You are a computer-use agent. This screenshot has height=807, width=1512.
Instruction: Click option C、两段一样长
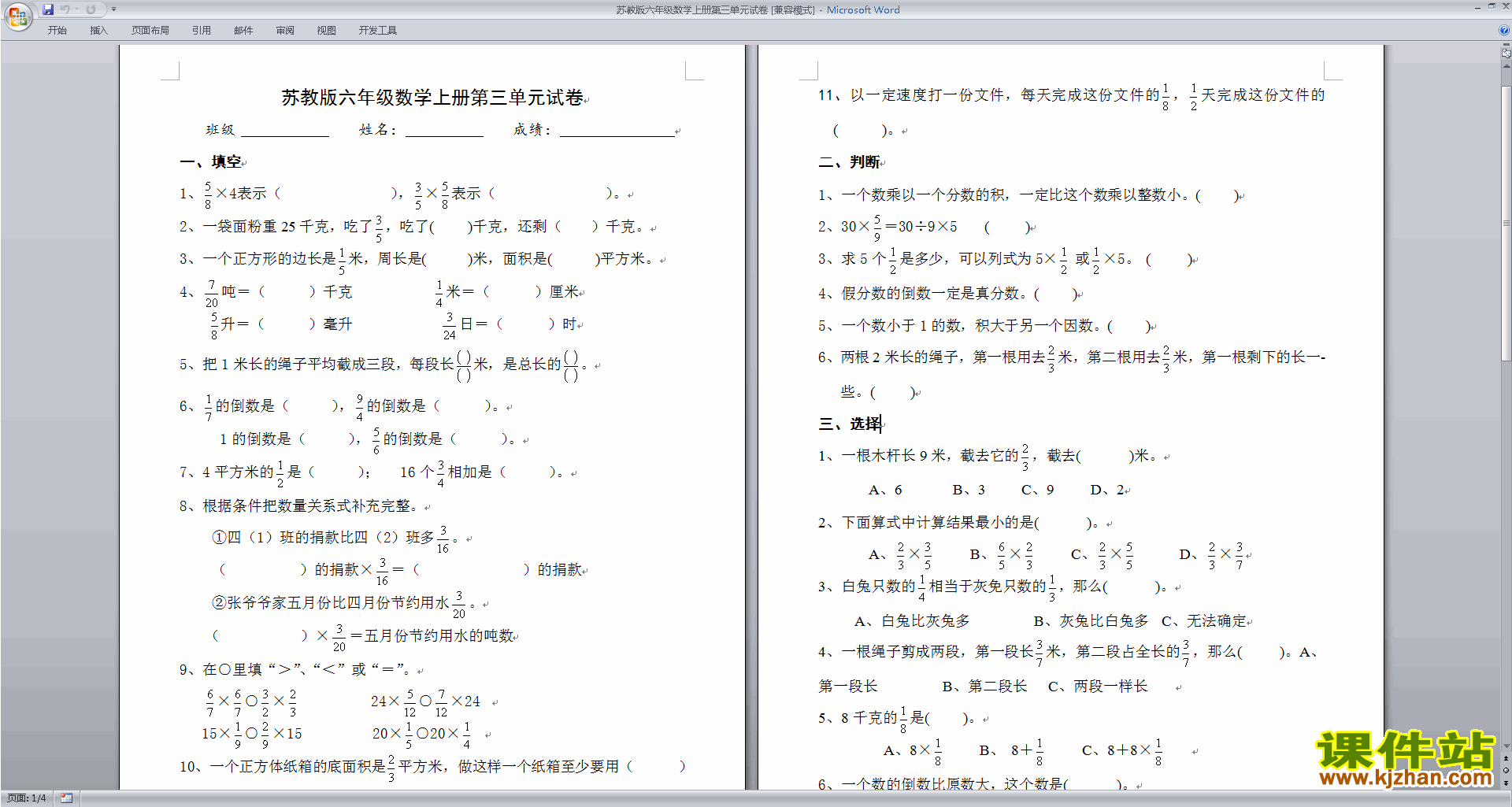[x=1098, y=687]
